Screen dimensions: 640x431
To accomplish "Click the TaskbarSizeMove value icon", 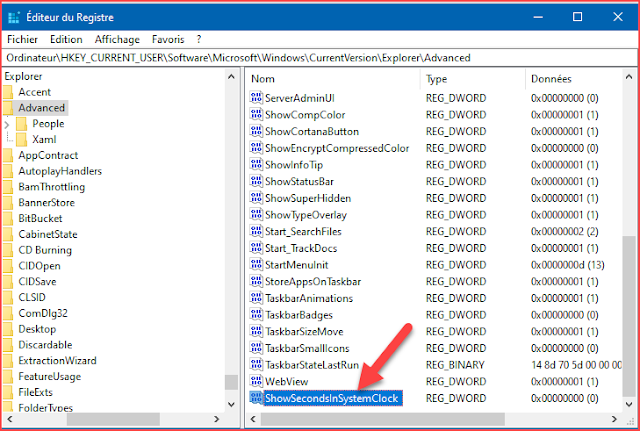I will click(256, 331).
